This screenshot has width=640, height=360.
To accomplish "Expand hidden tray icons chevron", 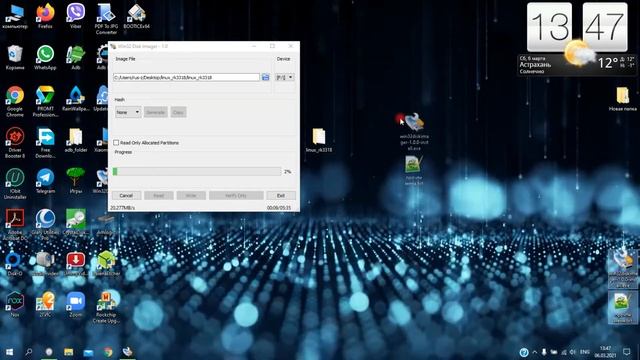I will (535, 352).
